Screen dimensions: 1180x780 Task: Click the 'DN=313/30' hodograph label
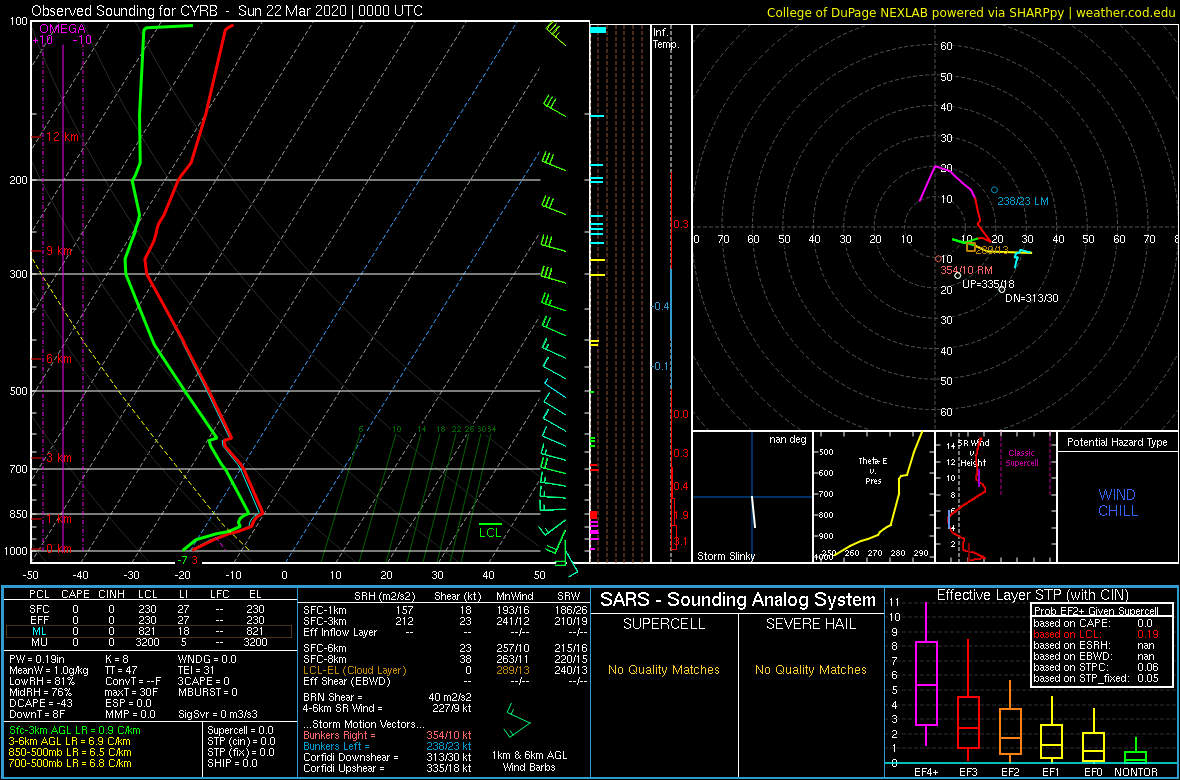point(1032,298)
